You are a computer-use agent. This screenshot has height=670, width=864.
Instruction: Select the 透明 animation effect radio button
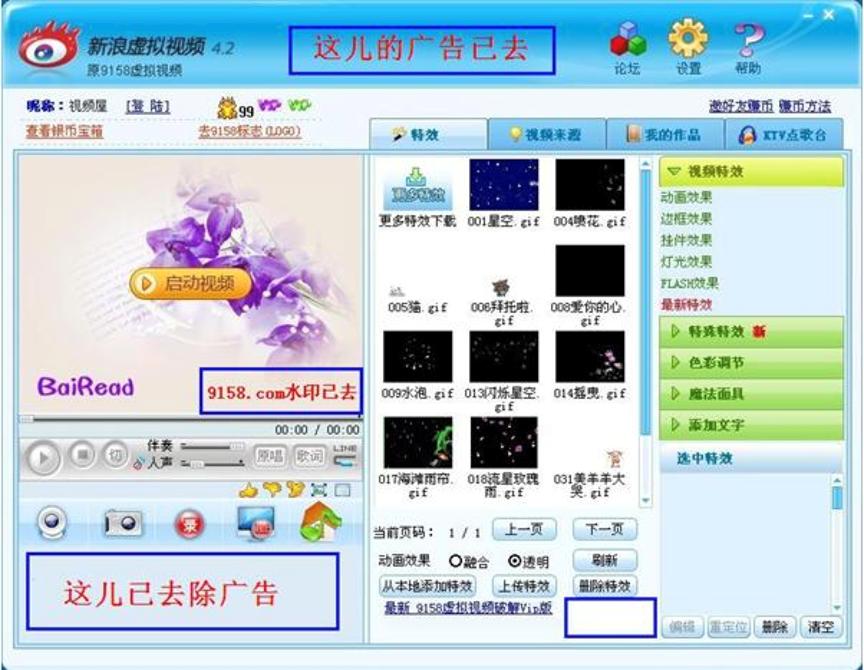(513, 560)
